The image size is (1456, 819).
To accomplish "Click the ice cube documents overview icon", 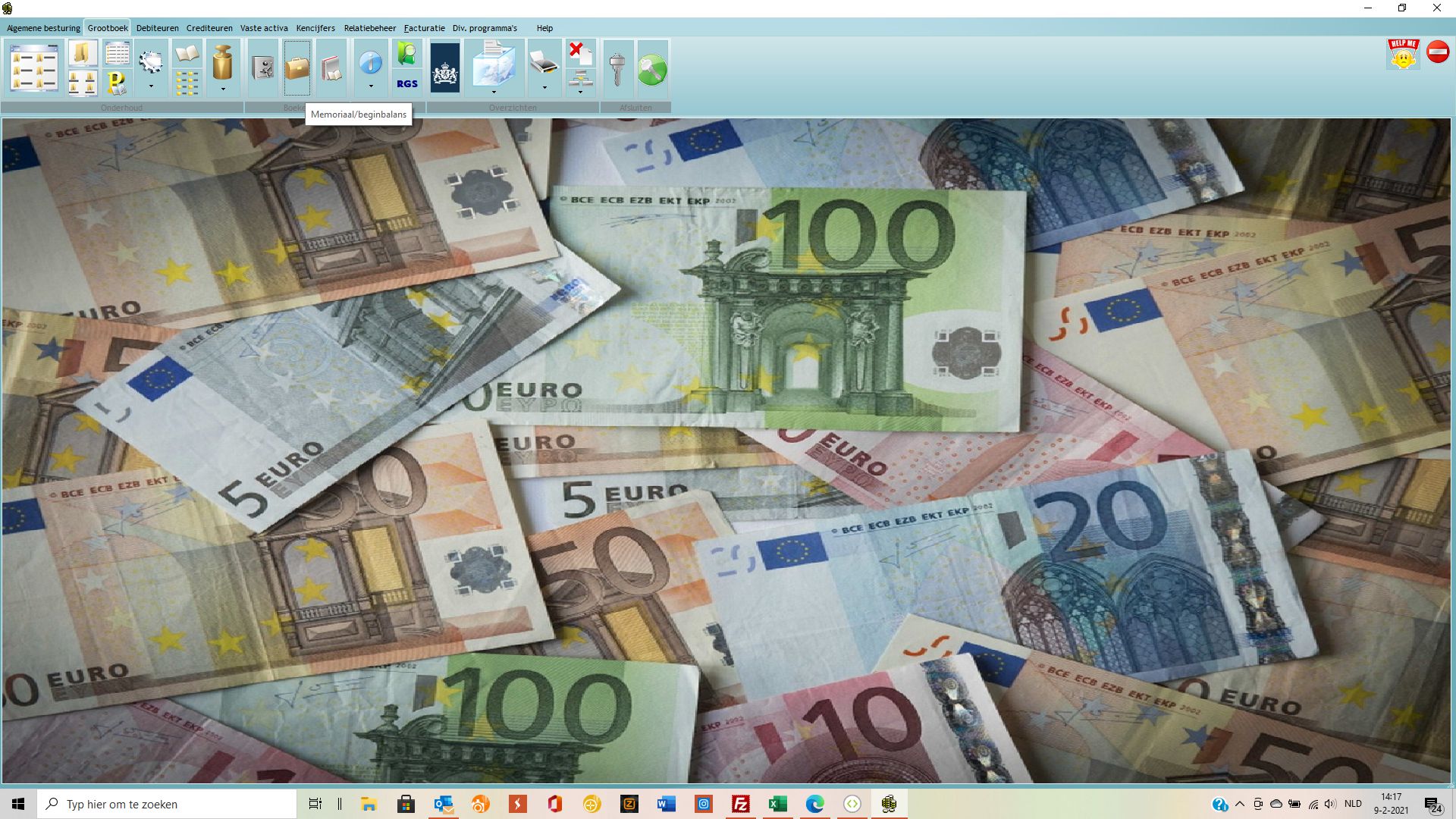I will tap(494, 64).
